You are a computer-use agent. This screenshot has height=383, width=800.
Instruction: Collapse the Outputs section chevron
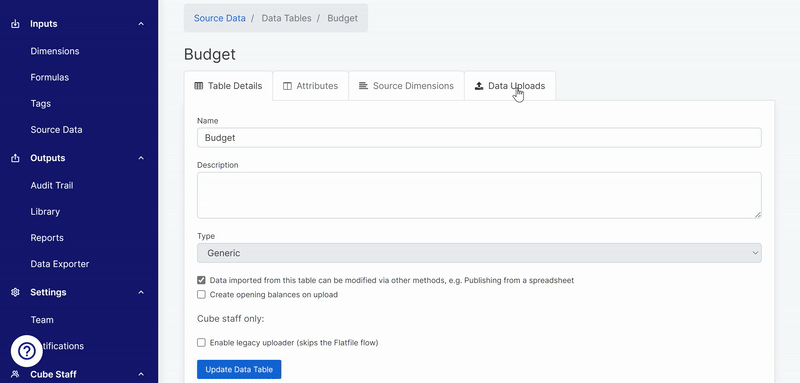pyautogui.click(x=141, y=158)
